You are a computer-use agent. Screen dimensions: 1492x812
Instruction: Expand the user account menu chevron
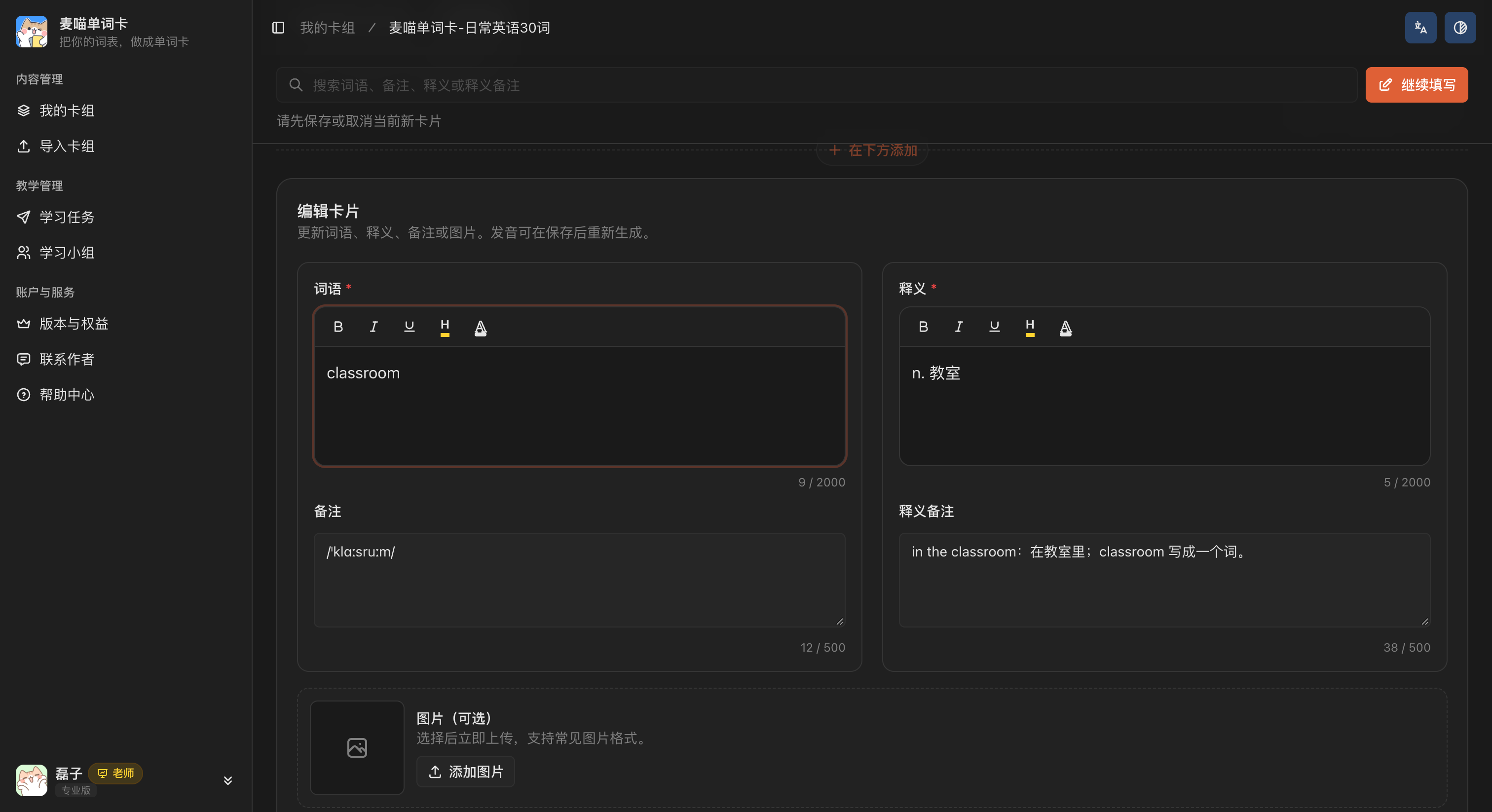tap(227, 780)
